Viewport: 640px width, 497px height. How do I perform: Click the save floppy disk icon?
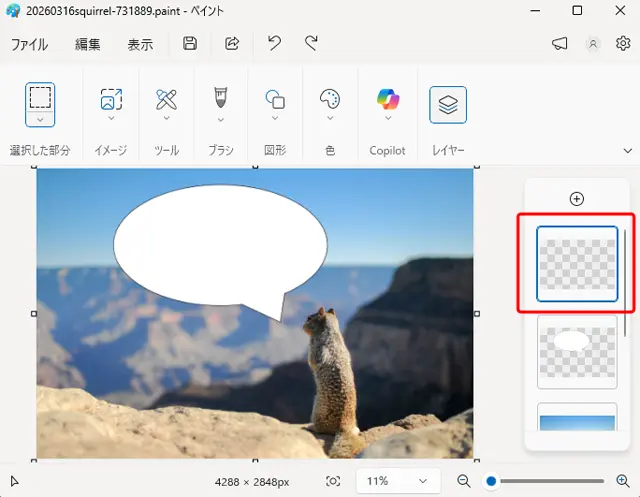coord(190,43)
